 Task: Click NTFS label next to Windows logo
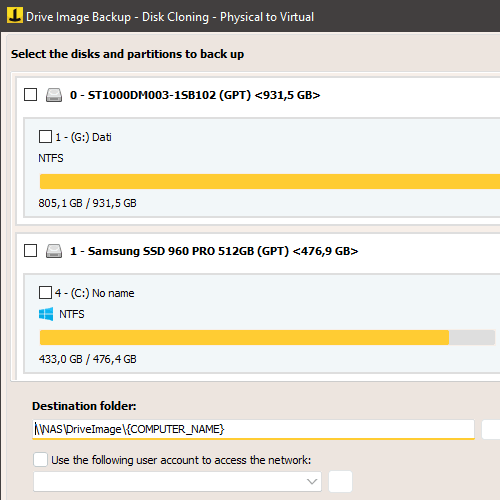click(72, 314)
